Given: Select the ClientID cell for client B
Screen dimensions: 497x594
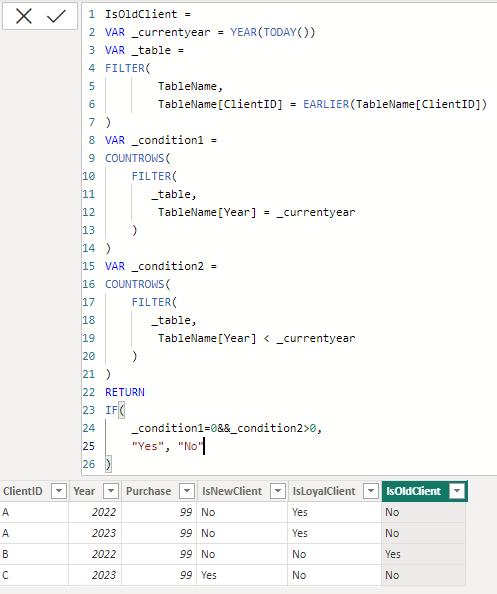Looking at the screenshot, I should (34, 554).
